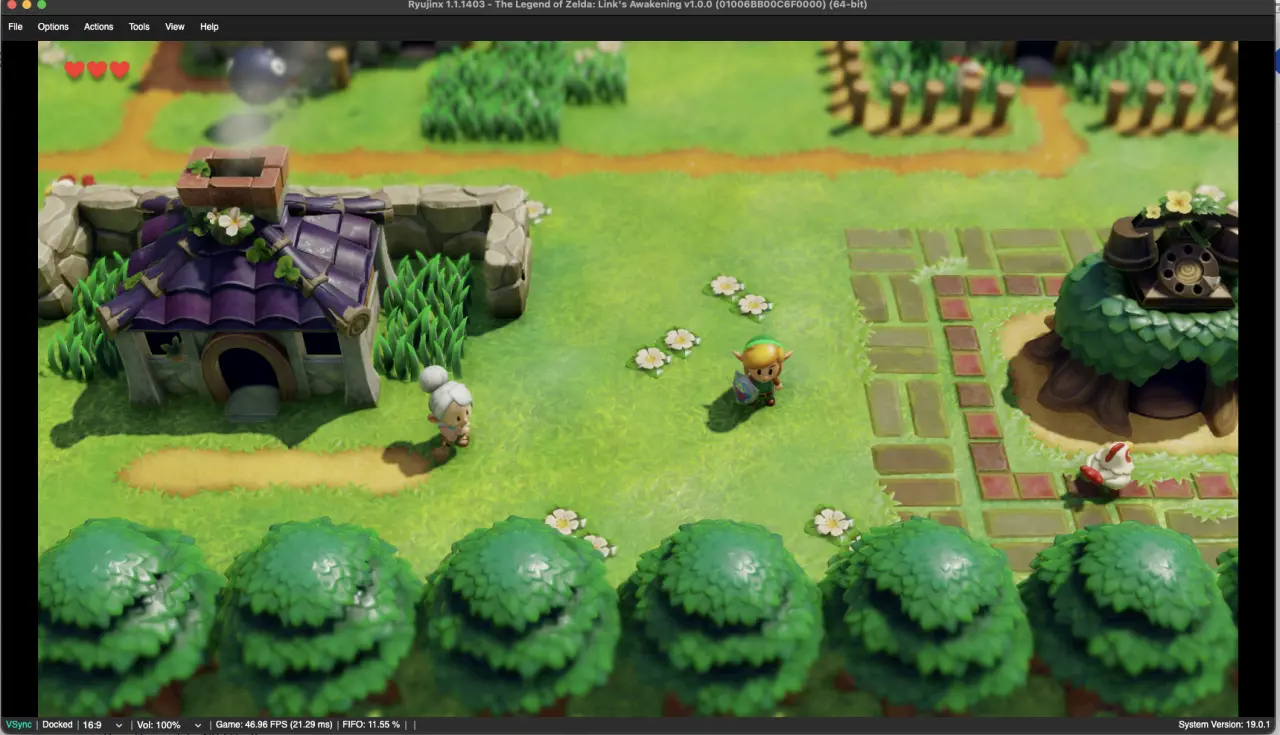Open the Tools menu

139,27
